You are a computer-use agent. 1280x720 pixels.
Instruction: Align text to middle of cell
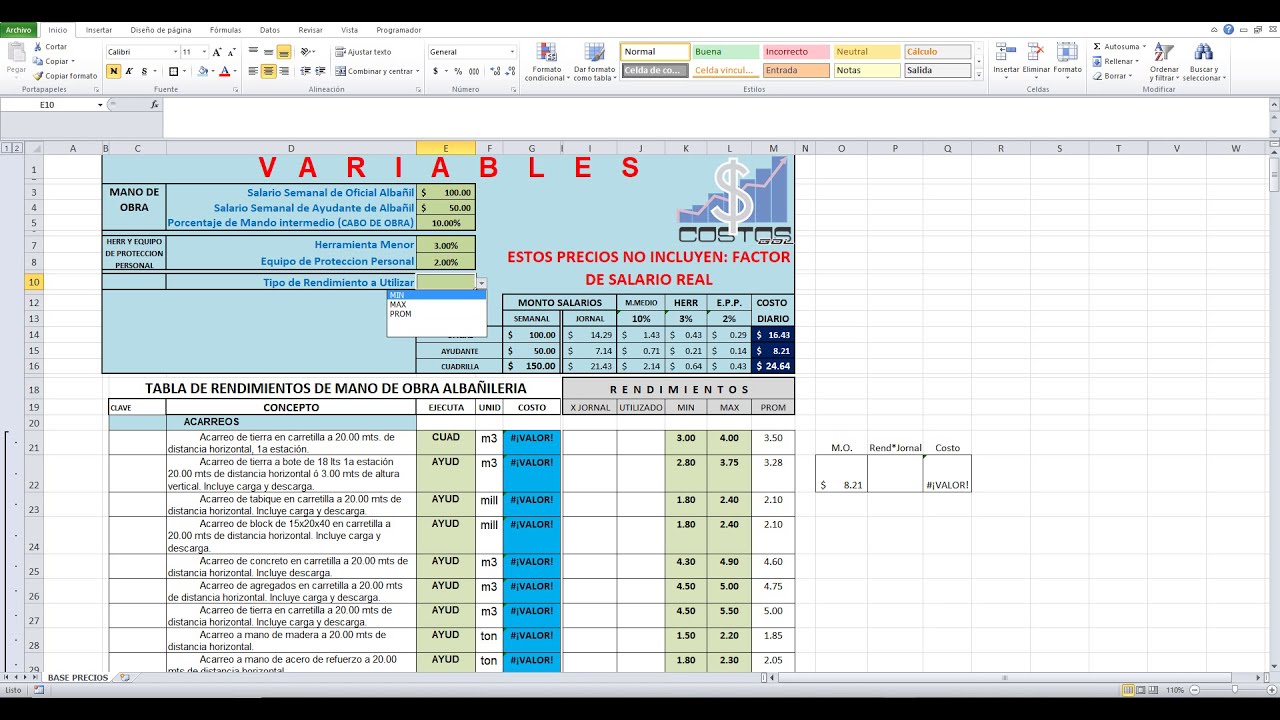[268, 51]
